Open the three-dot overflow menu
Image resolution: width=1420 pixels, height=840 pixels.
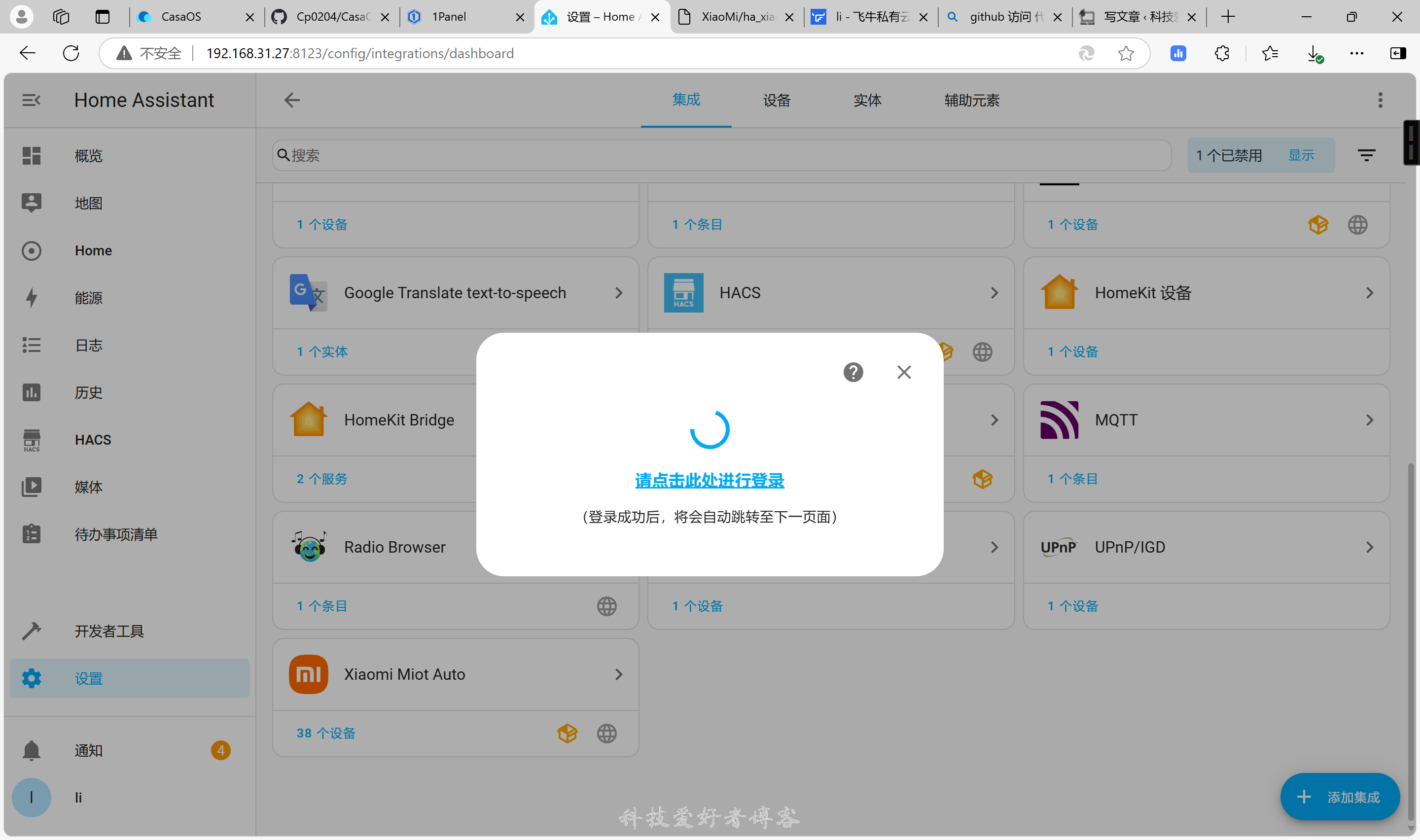pos(1380,100)
